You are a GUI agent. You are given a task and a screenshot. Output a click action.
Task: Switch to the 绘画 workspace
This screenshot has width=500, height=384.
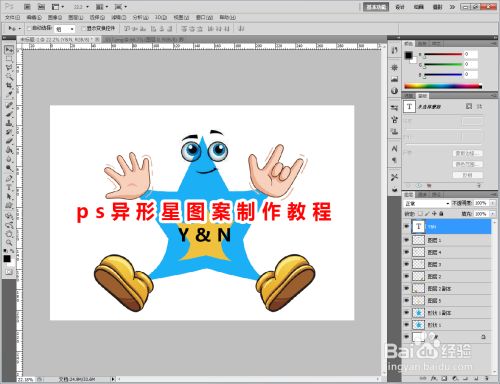click(x=419, y=7)
